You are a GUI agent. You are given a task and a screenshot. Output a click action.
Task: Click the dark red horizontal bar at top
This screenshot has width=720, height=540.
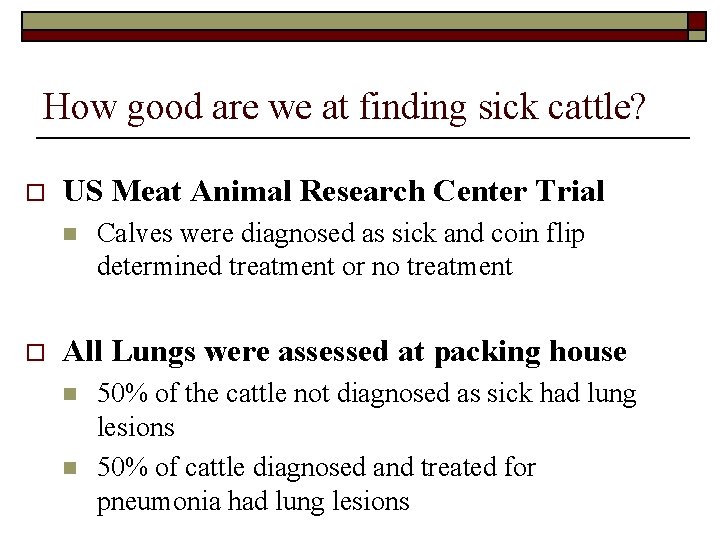point(350,35)
